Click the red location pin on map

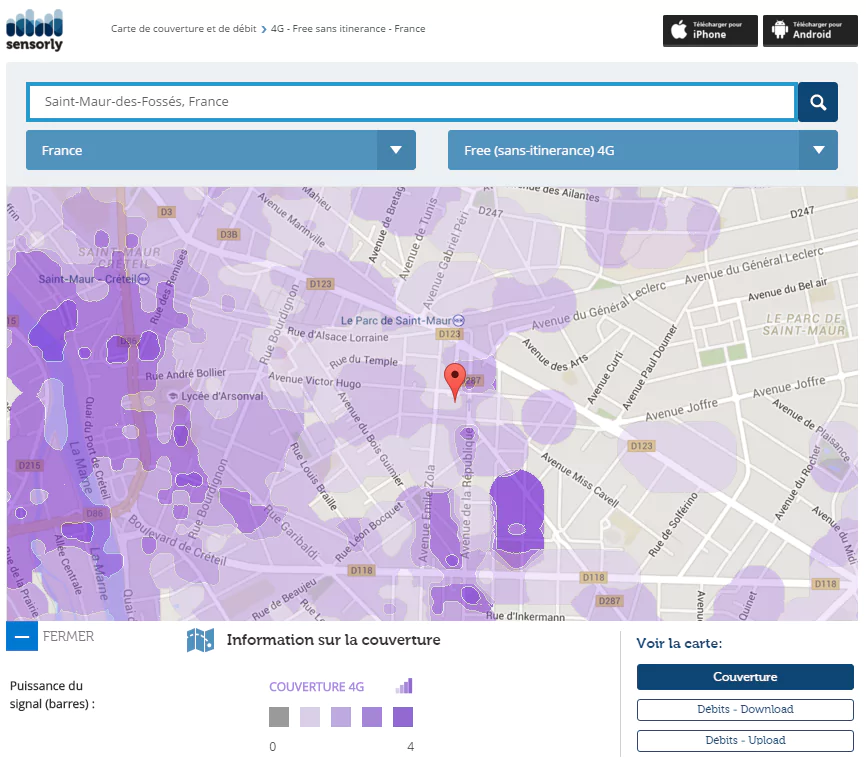(455, 381)
